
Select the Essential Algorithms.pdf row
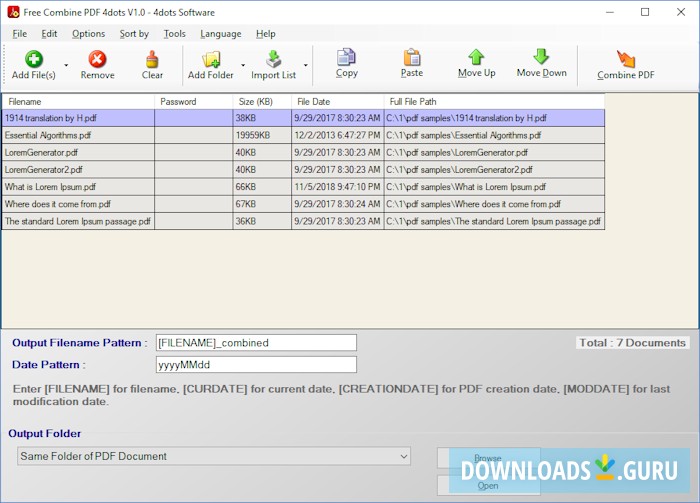[x=78, y=135]
